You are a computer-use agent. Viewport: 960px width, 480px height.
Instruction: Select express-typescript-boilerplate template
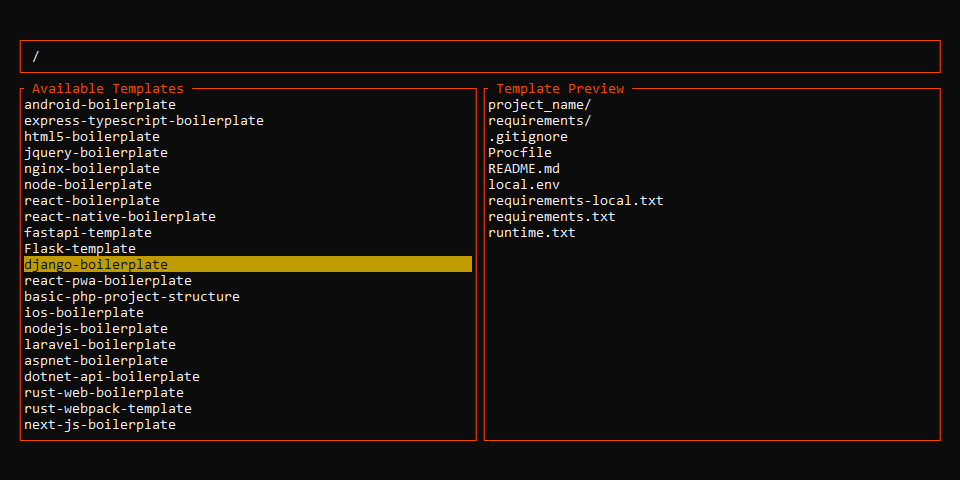point(144,121)
